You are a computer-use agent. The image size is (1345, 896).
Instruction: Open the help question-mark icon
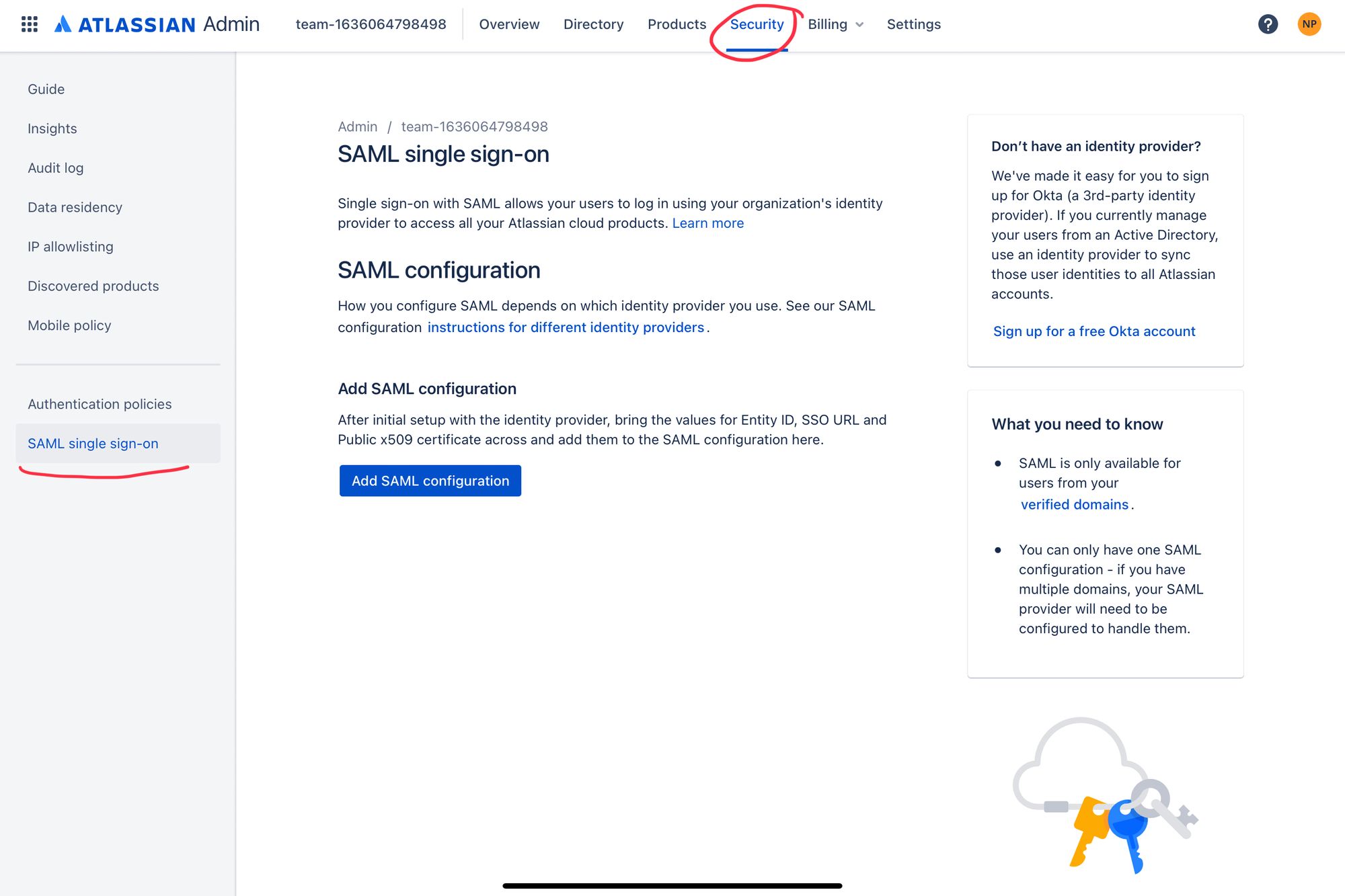pyautogui.click(x=1268, y=24)
